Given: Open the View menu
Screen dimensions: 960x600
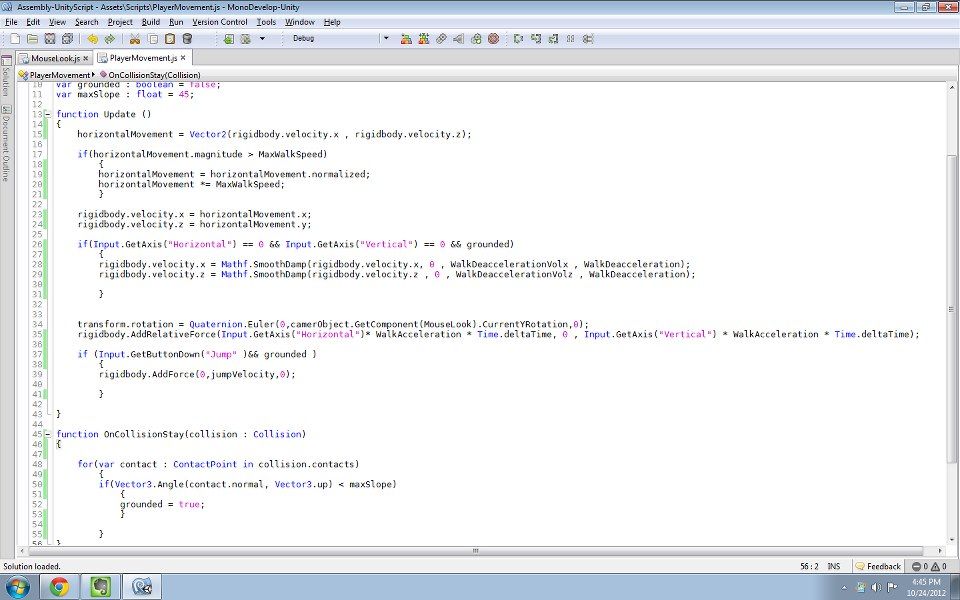Looking at the screenshot, I should 58,22.
